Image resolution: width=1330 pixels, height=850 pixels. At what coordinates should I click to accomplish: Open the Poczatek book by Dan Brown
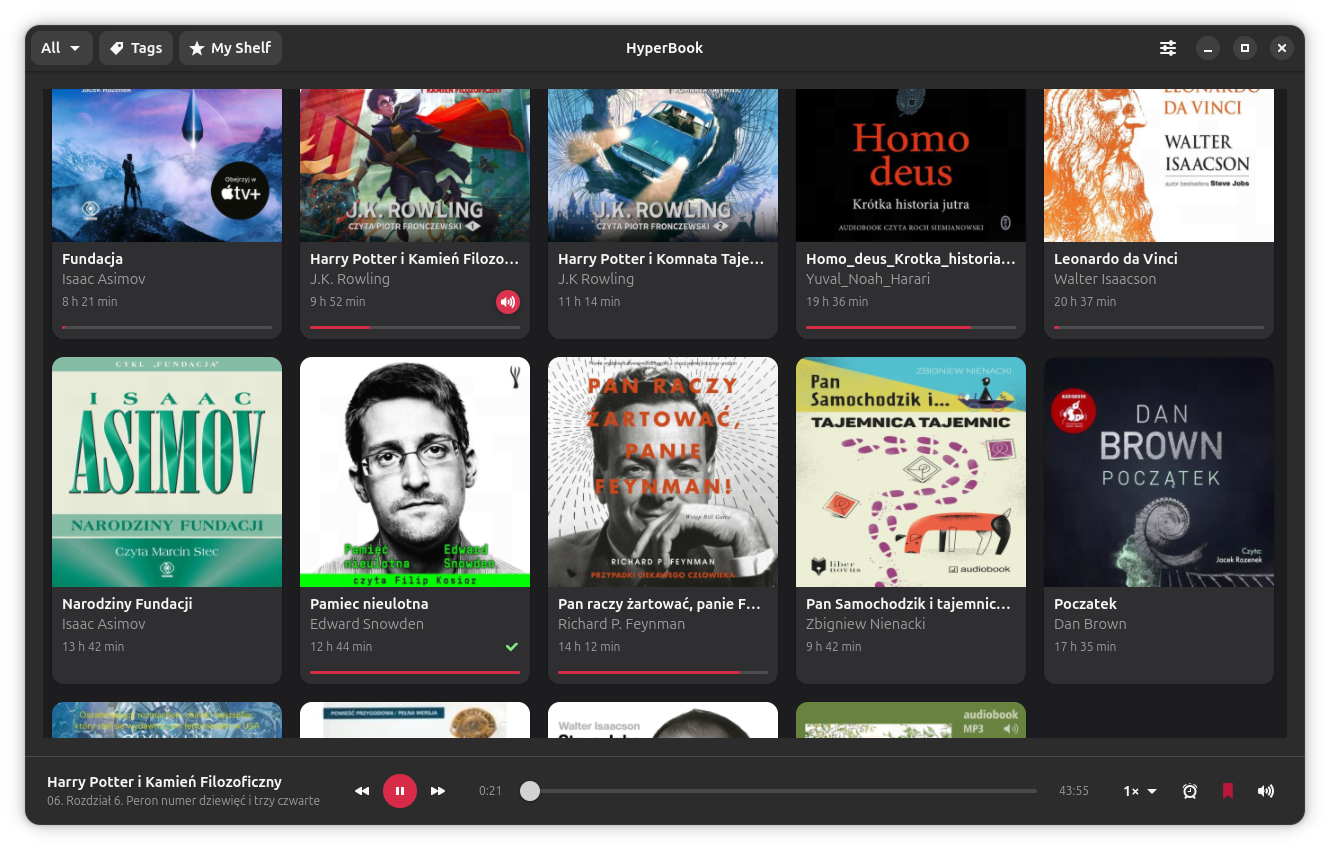(x=1159, y=520)
